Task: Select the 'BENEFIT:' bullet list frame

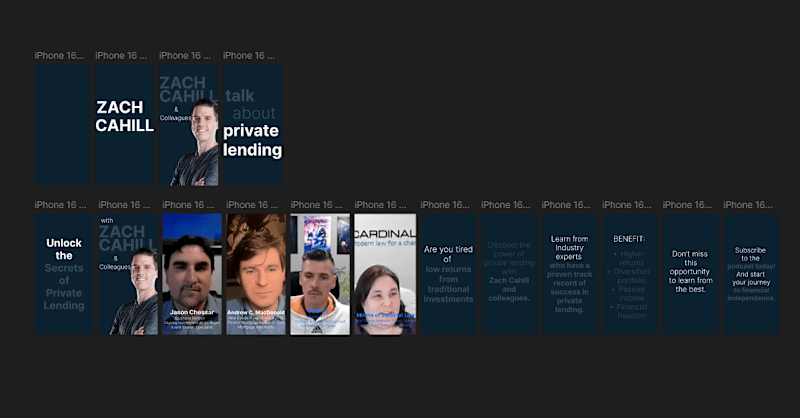Action: pos(630,275)
